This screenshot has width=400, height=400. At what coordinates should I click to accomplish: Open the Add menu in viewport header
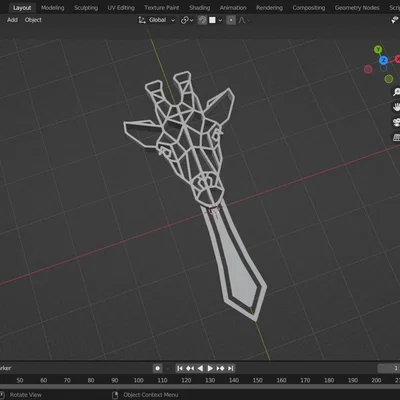pyautogui.click(x=12, y=20)
